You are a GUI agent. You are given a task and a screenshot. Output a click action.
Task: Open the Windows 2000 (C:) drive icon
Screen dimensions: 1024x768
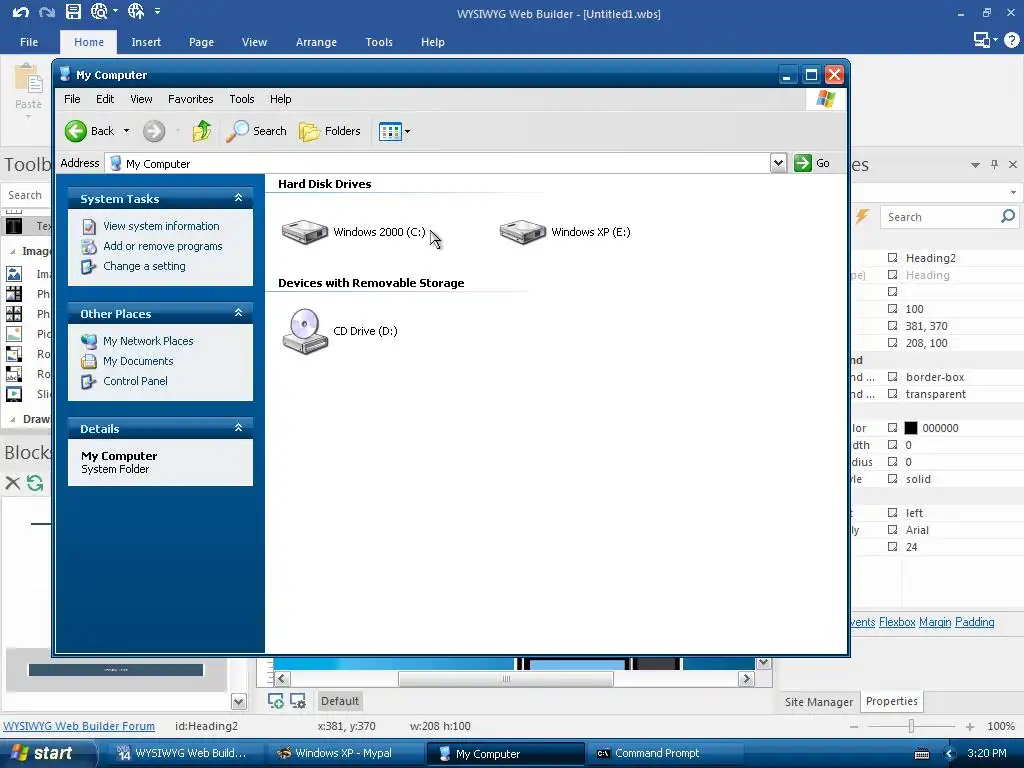(304, 232)
